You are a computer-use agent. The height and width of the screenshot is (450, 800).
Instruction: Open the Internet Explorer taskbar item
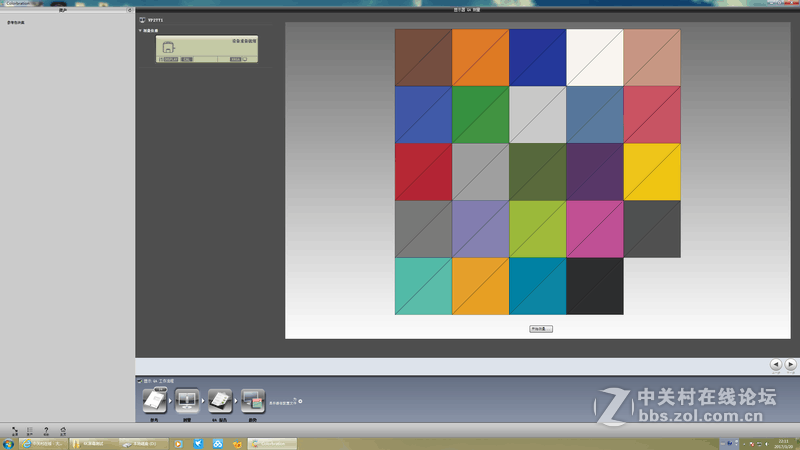point(38,443)
